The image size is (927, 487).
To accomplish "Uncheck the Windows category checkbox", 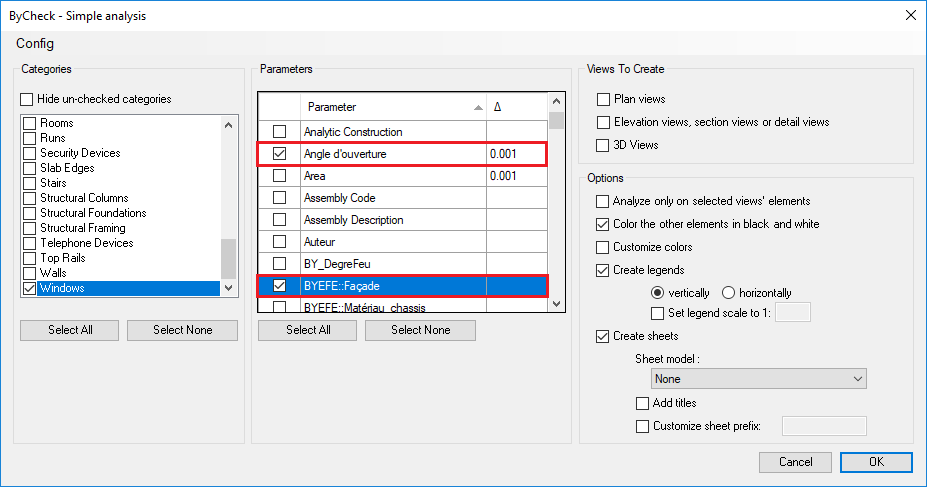I will (x=29, y=288).
